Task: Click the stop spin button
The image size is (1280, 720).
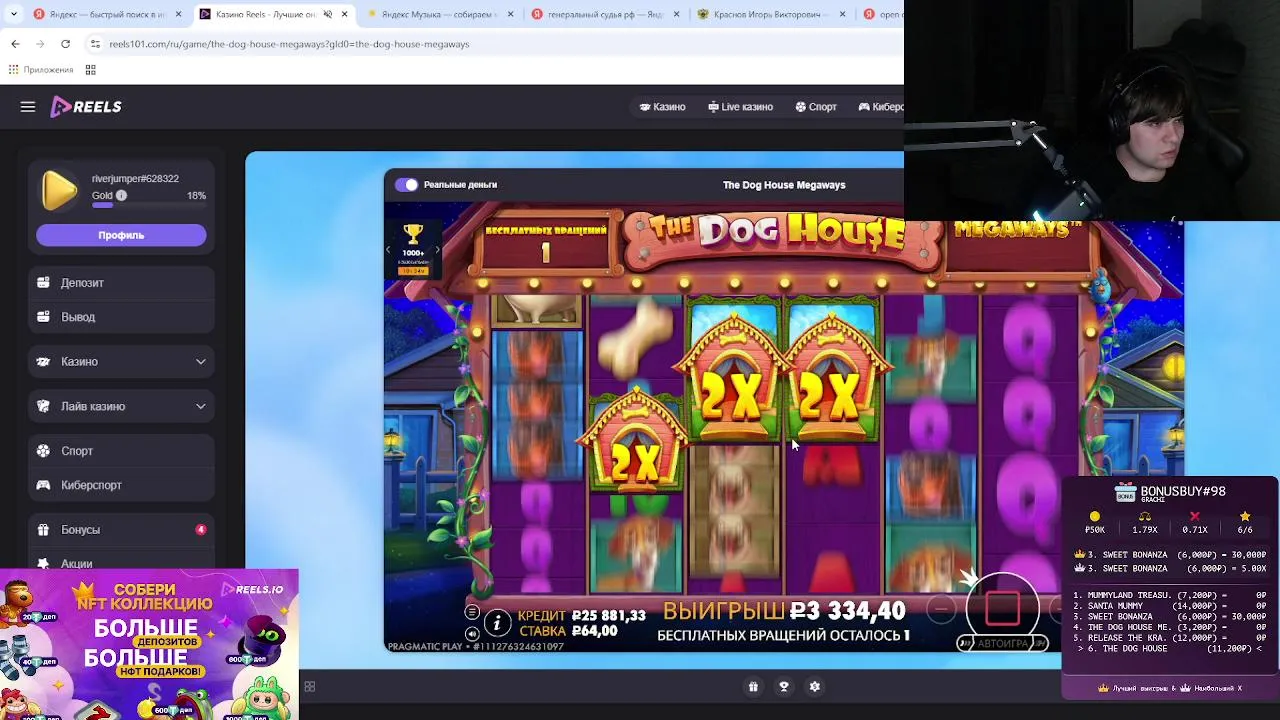Action: click(1003, 607)
